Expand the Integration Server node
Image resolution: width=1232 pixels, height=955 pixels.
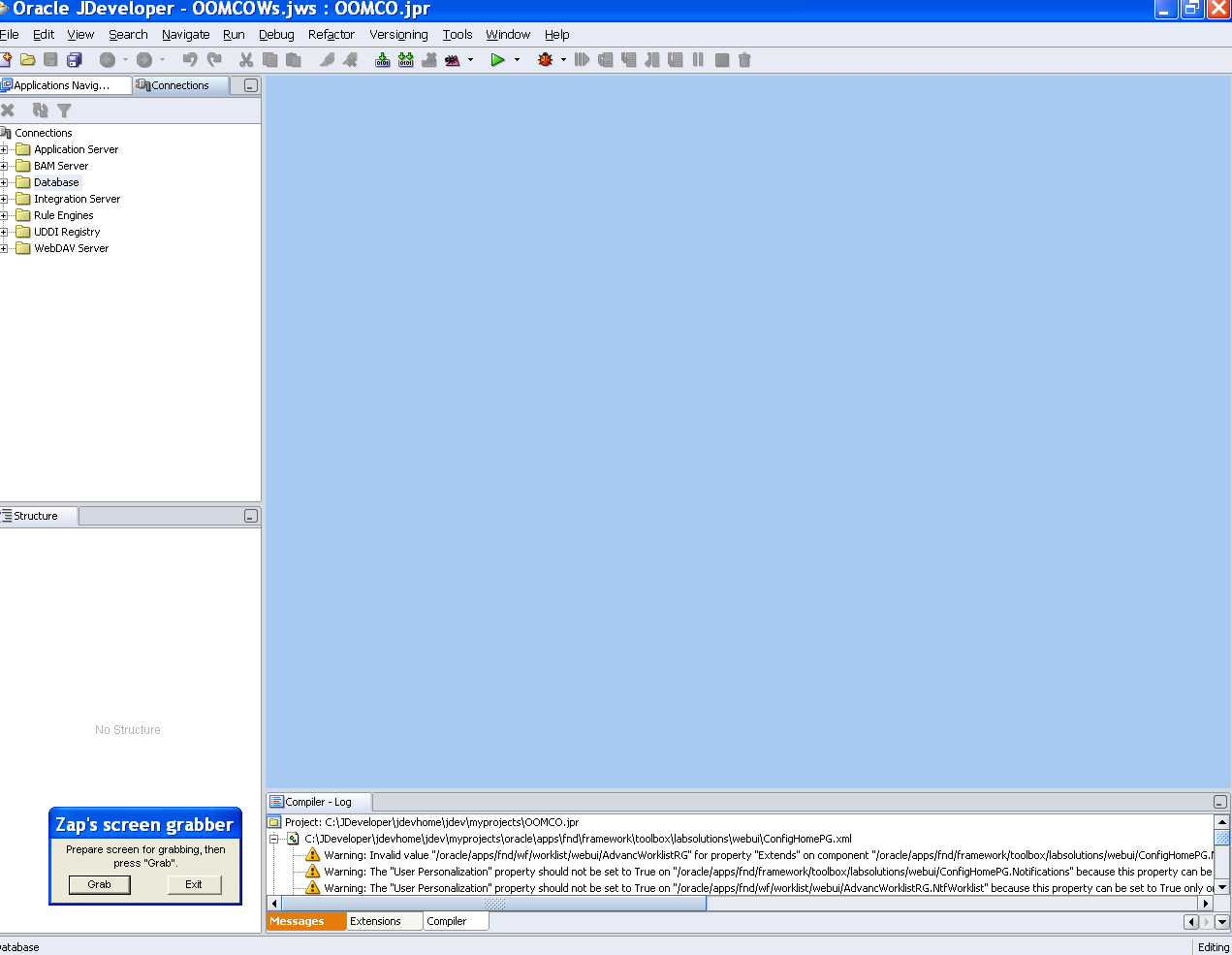pos(4,200)
